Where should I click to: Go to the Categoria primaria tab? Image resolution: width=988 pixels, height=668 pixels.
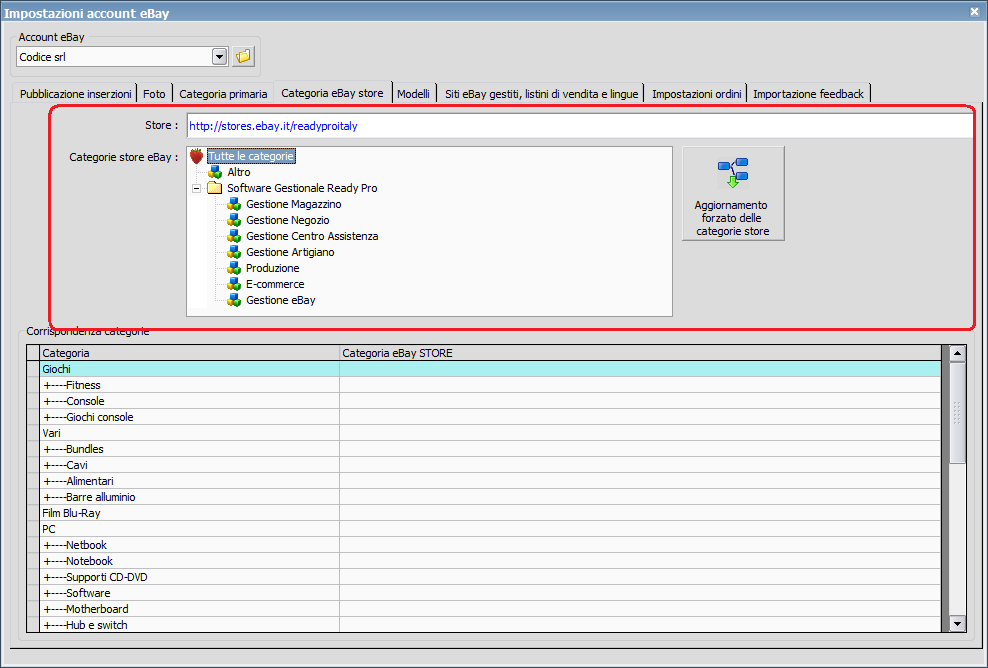click(x=223, y=94)
